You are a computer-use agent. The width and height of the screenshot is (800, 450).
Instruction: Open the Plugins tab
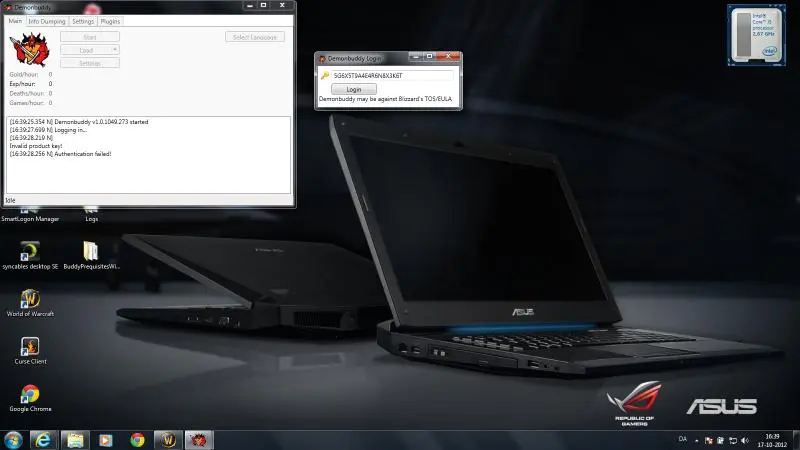(110, 21)
